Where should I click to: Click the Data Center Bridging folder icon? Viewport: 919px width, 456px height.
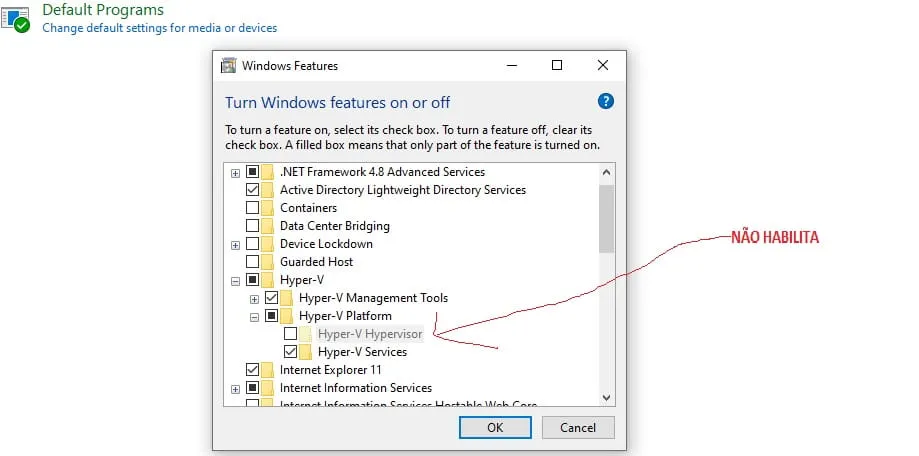pyautogui.click(x=267, y=226)
